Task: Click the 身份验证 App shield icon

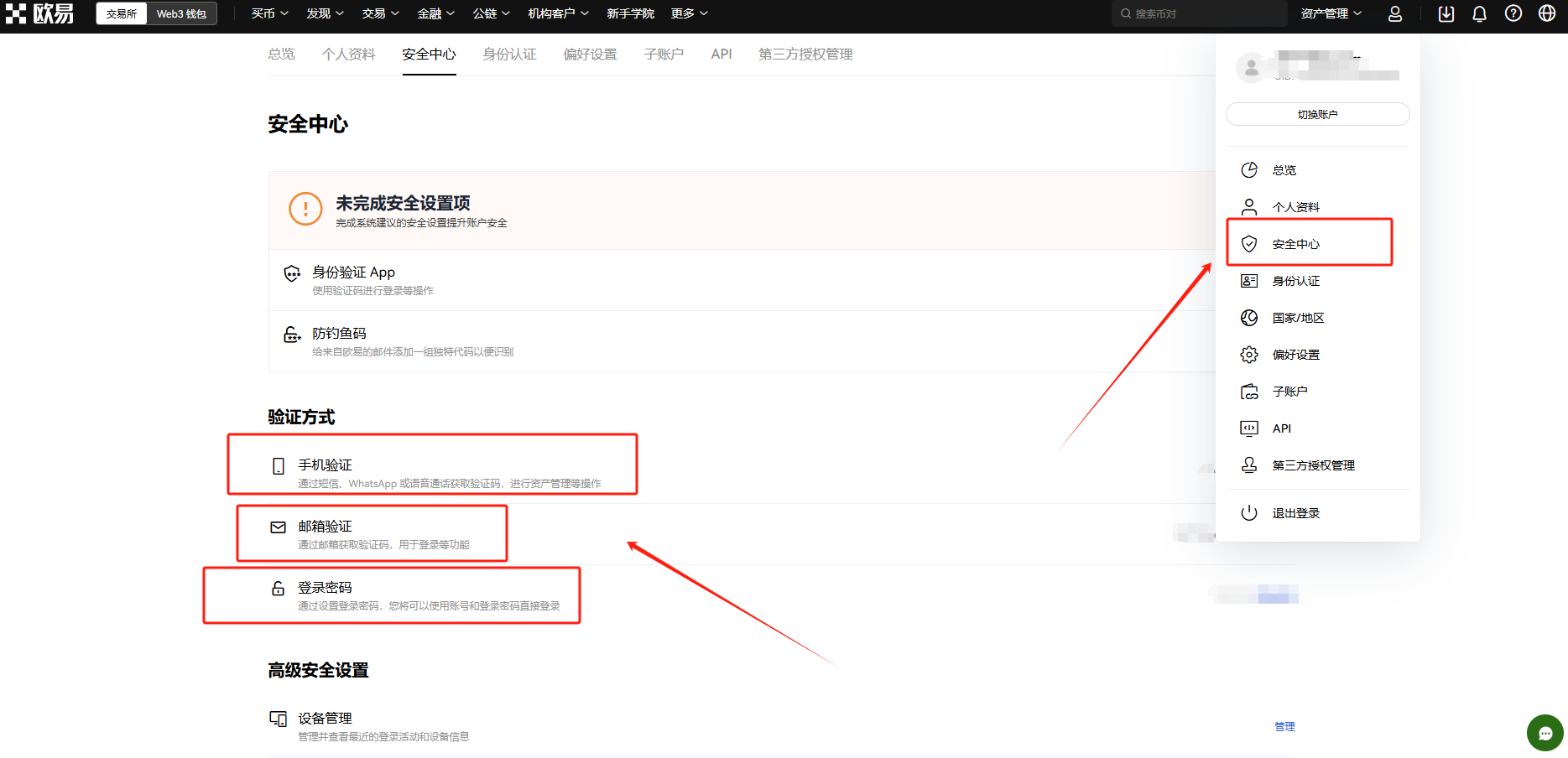Action: [292, 273]
